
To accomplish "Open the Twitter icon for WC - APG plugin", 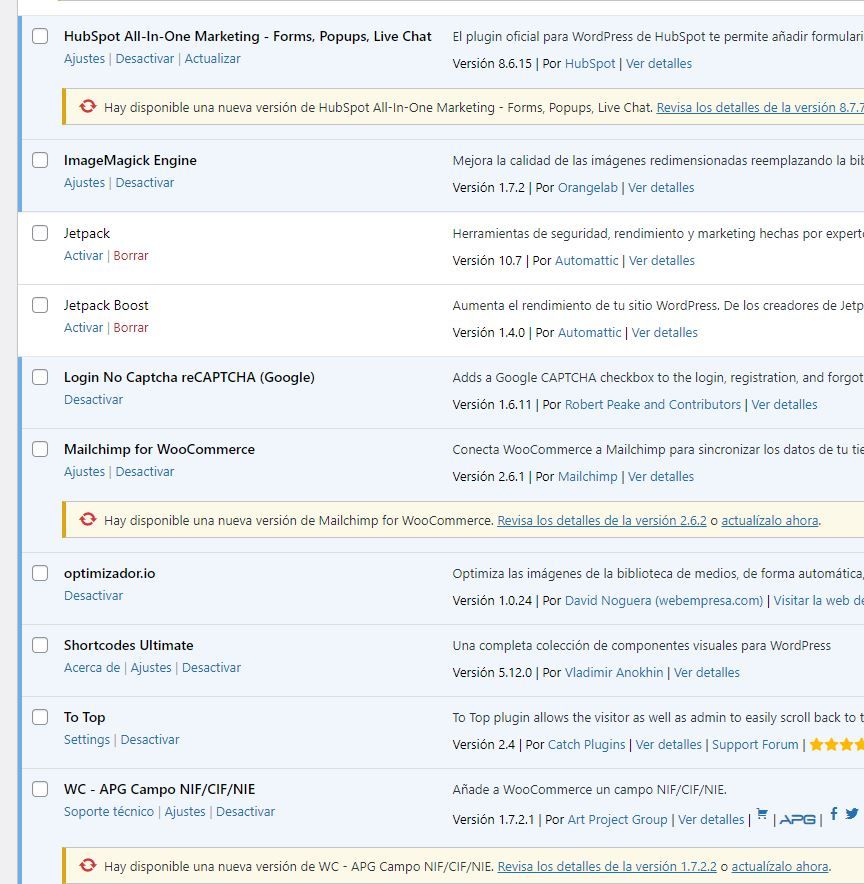I will [x=852, y=814].
